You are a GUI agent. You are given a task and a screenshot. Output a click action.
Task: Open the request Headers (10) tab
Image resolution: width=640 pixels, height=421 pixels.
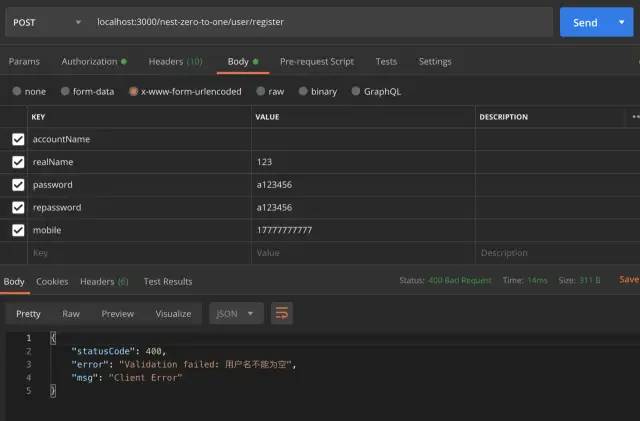(x=176, y=62)
